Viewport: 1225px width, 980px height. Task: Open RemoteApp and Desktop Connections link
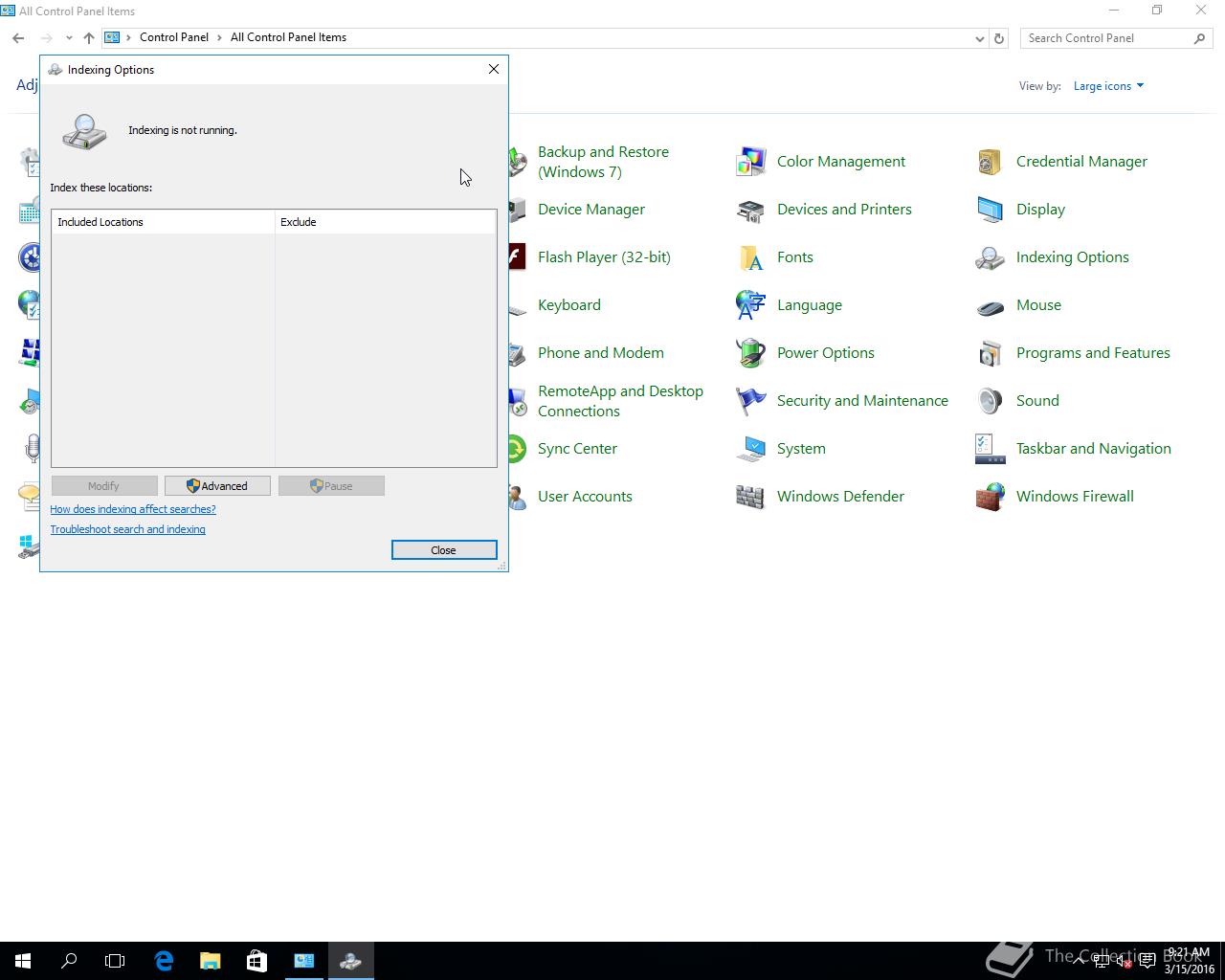(x=620, y=401)
